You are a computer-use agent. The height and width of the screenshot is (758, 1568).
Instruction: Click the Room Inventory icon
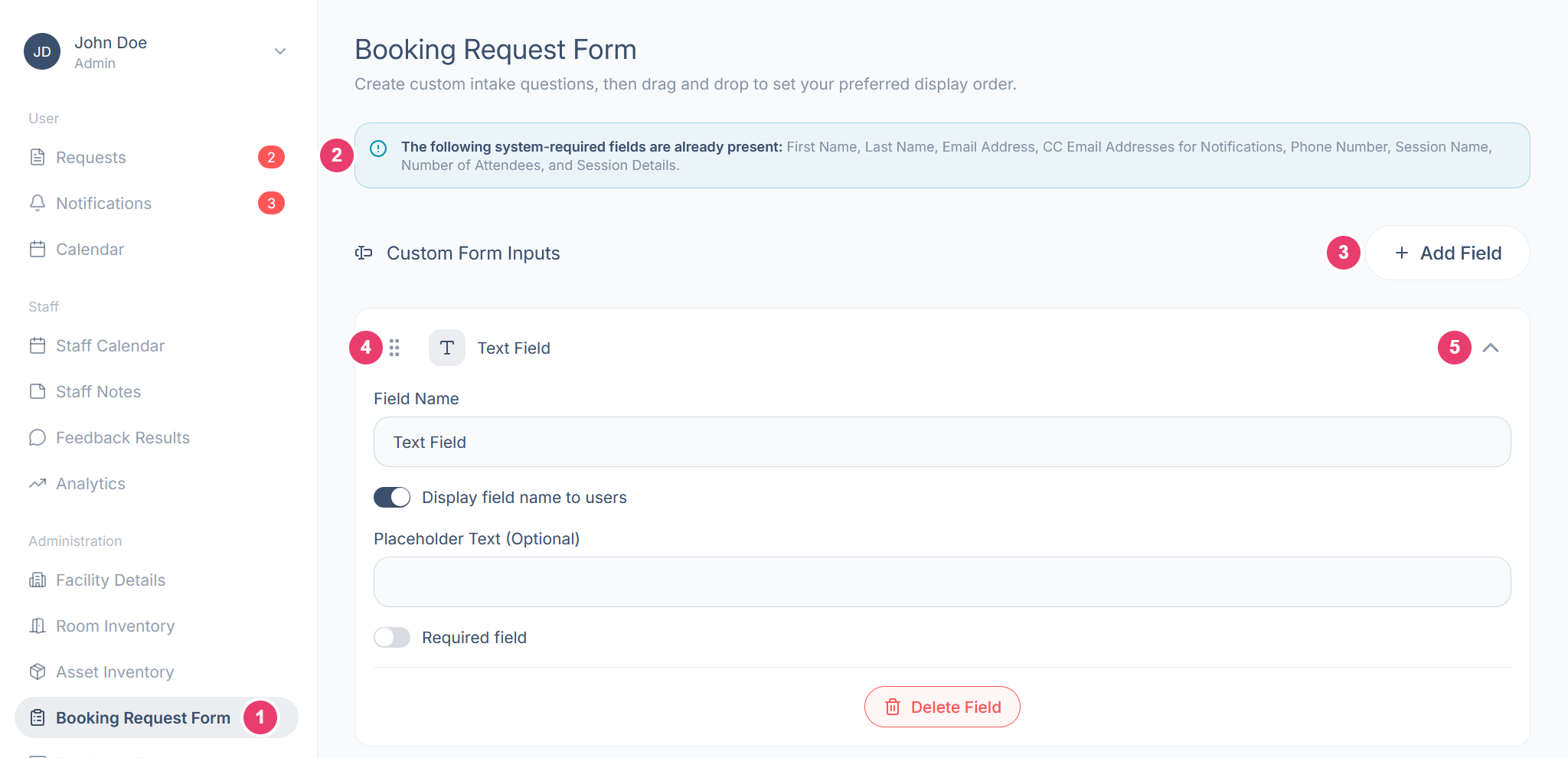coord(38,626)
